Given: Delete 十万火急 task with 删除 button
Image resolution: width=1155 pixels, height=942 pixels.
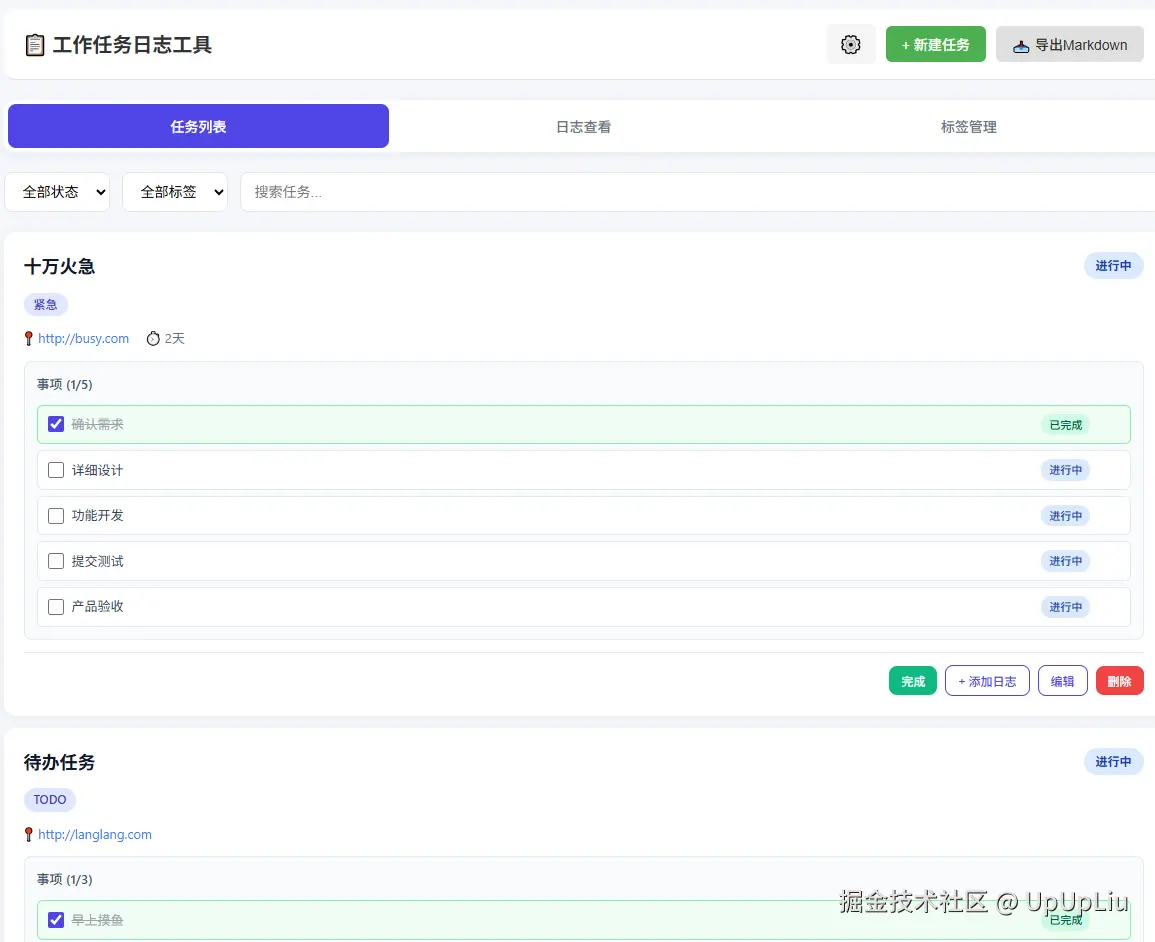Looking at the screenshot, I should (1120, 681).
